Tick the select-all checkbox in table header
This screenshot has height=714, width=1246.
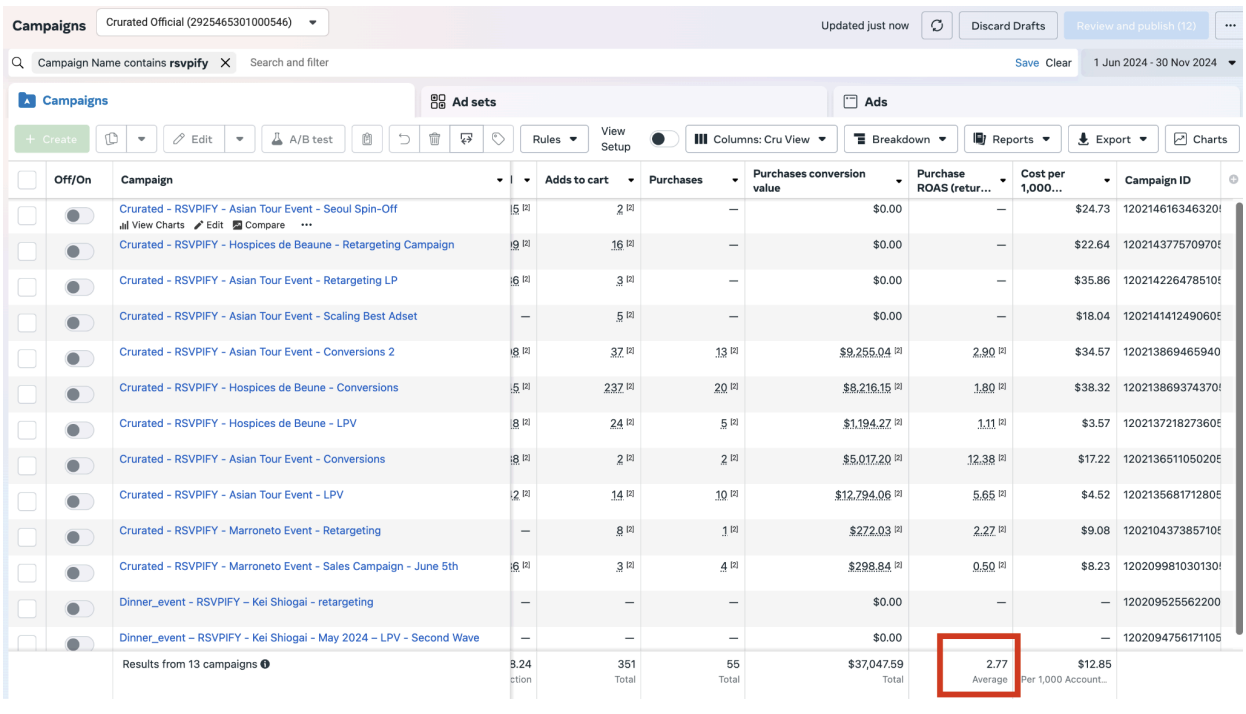click(27, 180)
